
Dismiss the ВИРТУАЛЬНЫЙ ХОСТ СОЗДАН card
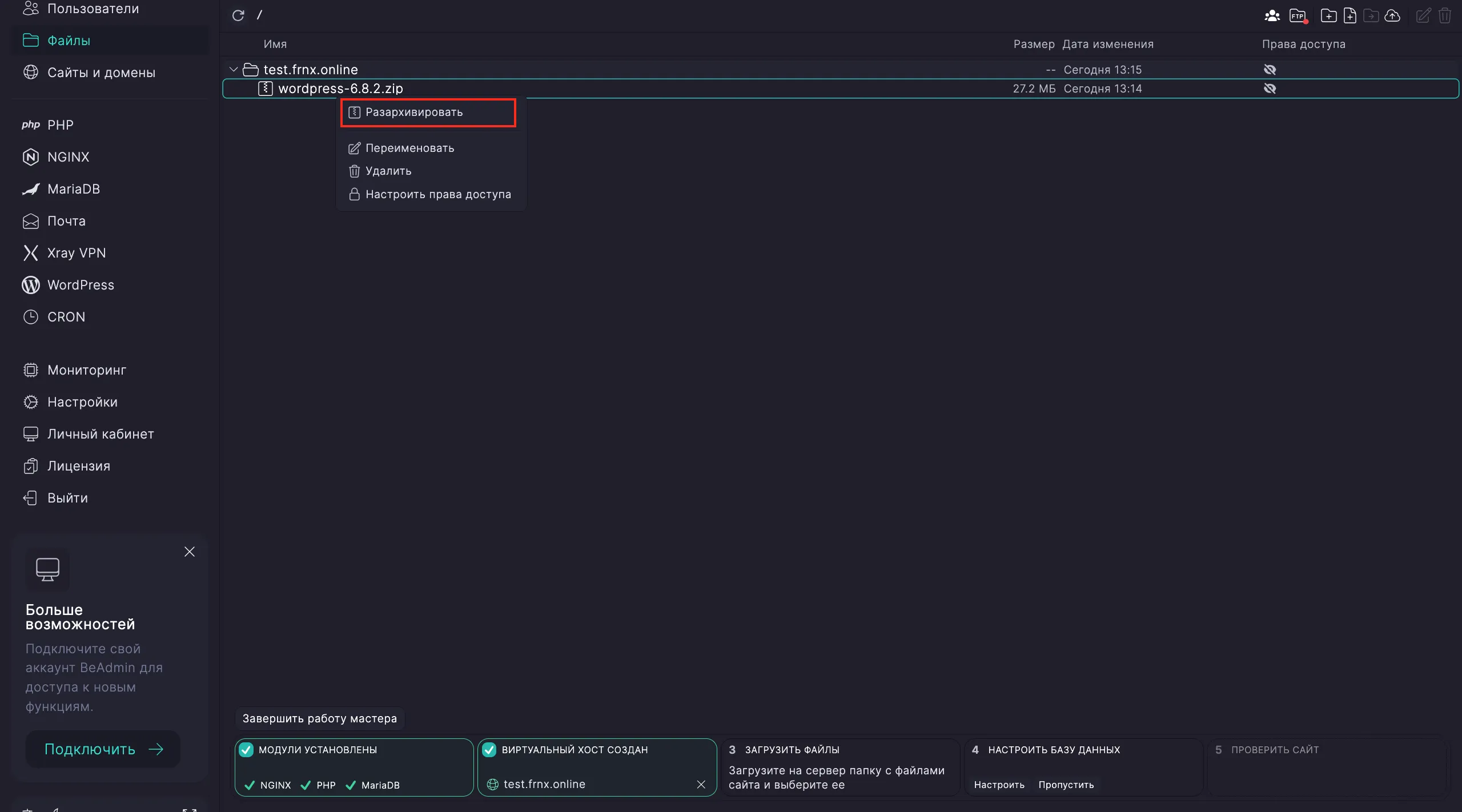[701, 785]
